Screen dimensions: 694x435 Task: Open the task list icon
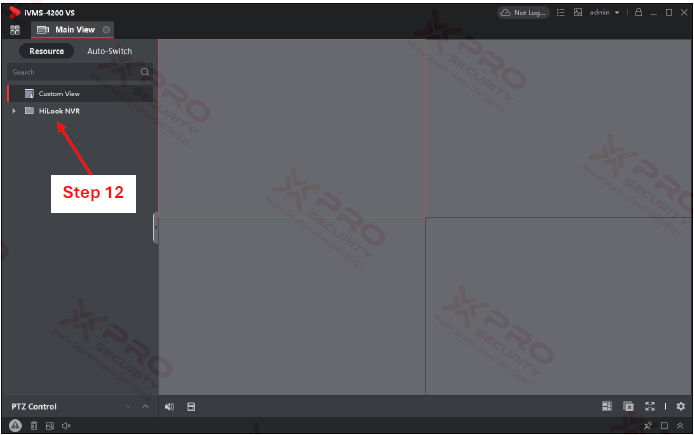pos(561,12)
